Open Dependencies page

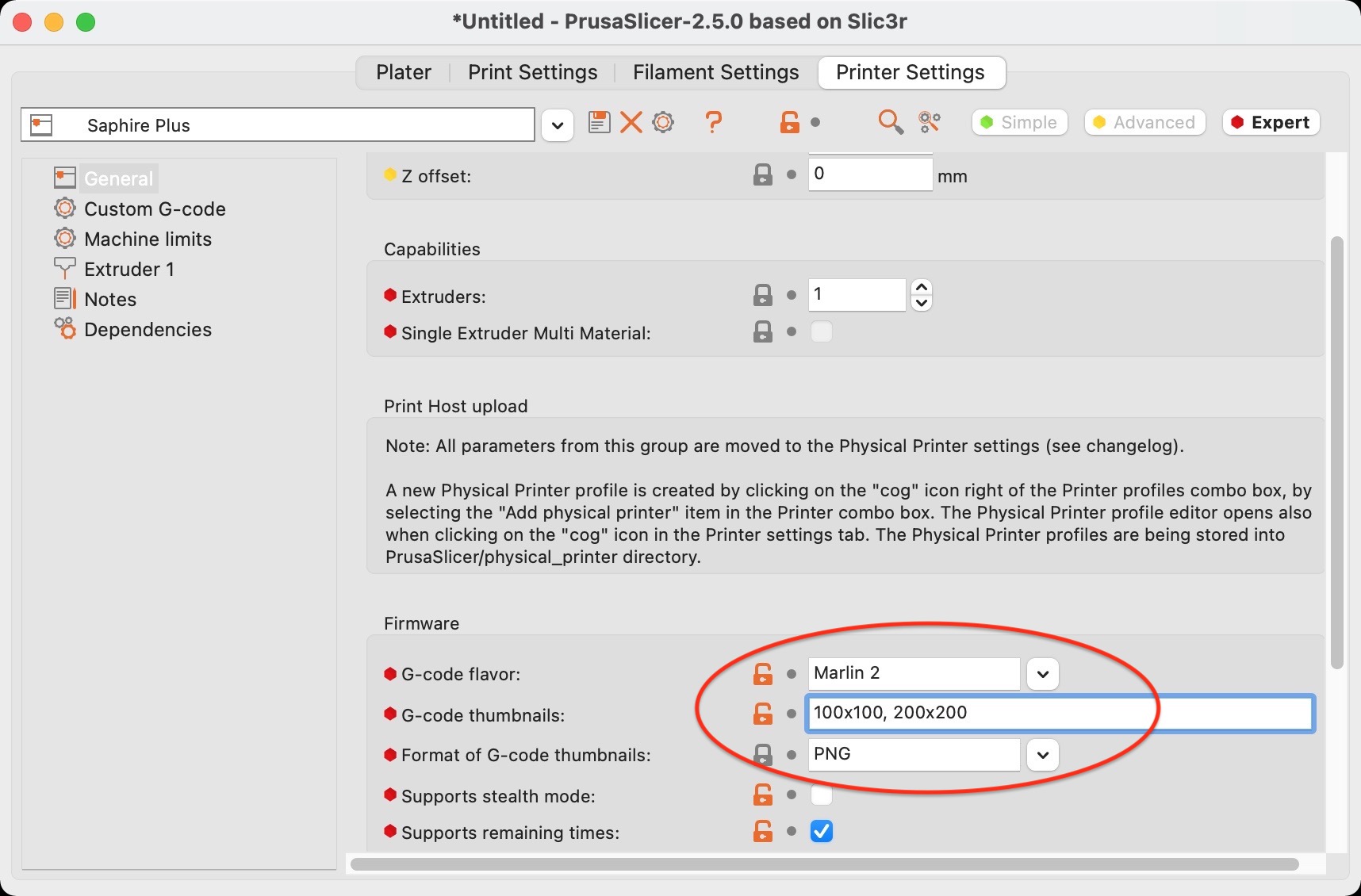pyautogui.click(x=148, y=329)
